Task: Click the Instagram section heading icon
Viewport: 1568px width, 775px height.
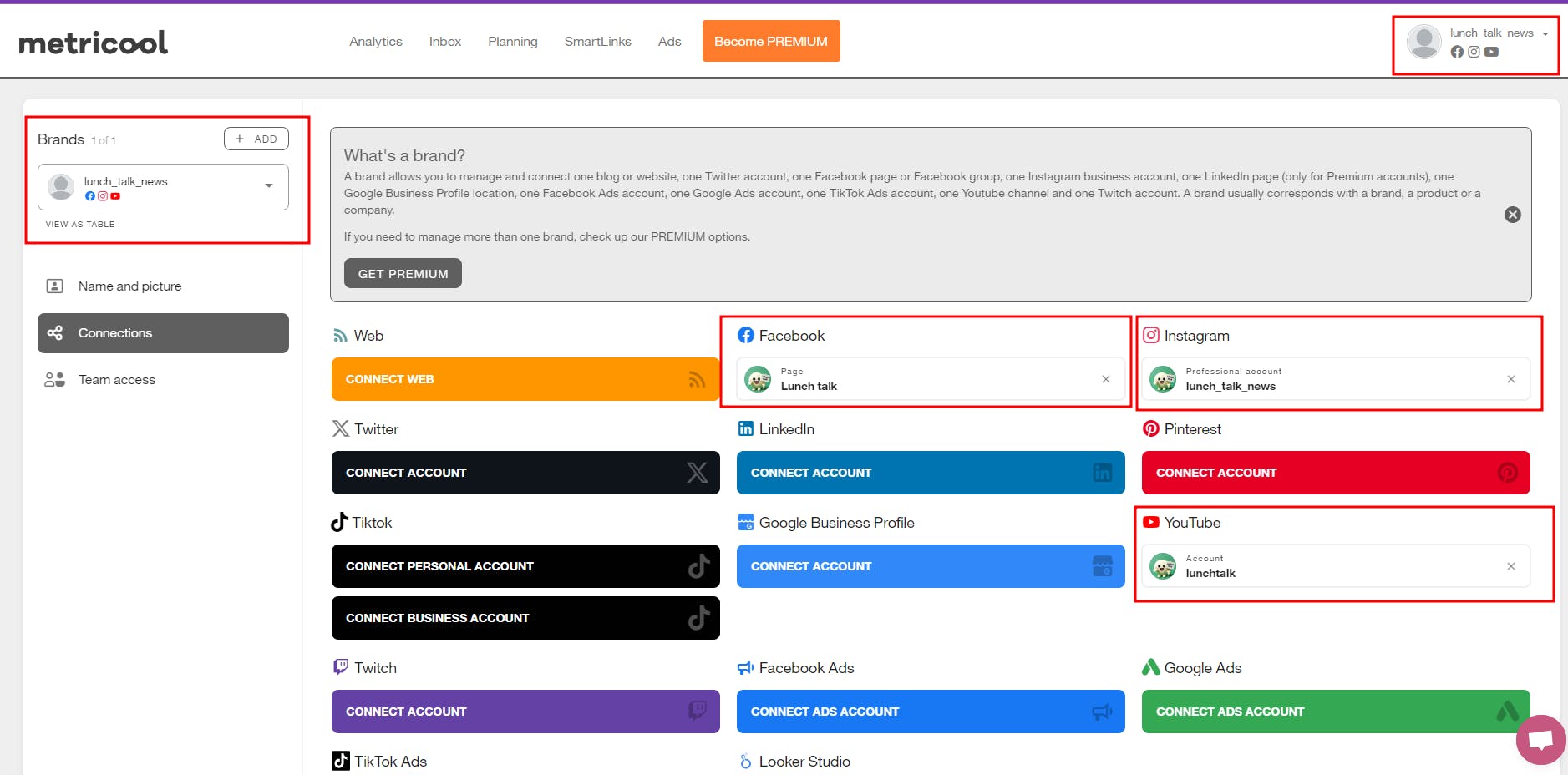Action: (x=1151, y=335)
